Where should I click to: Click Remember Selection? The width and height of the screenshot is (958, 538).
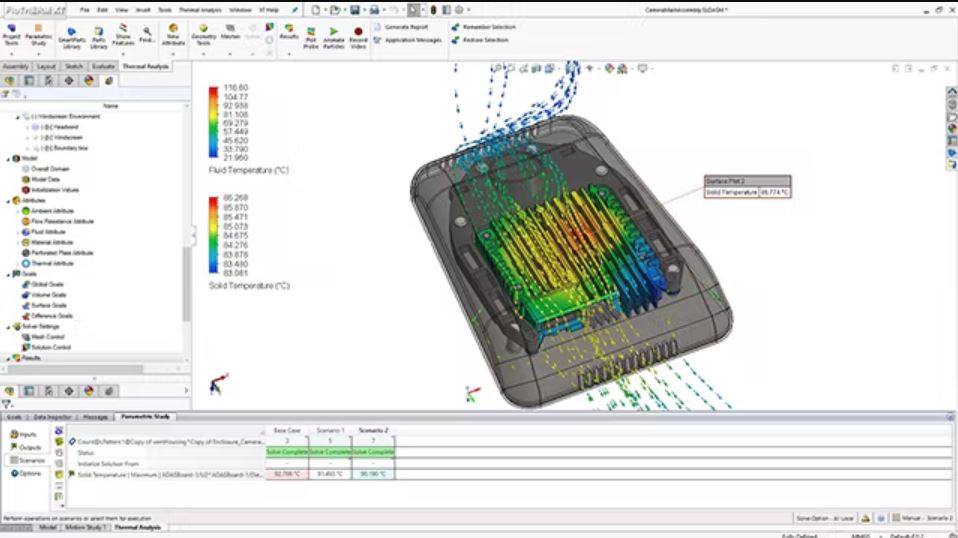[484, 27]
